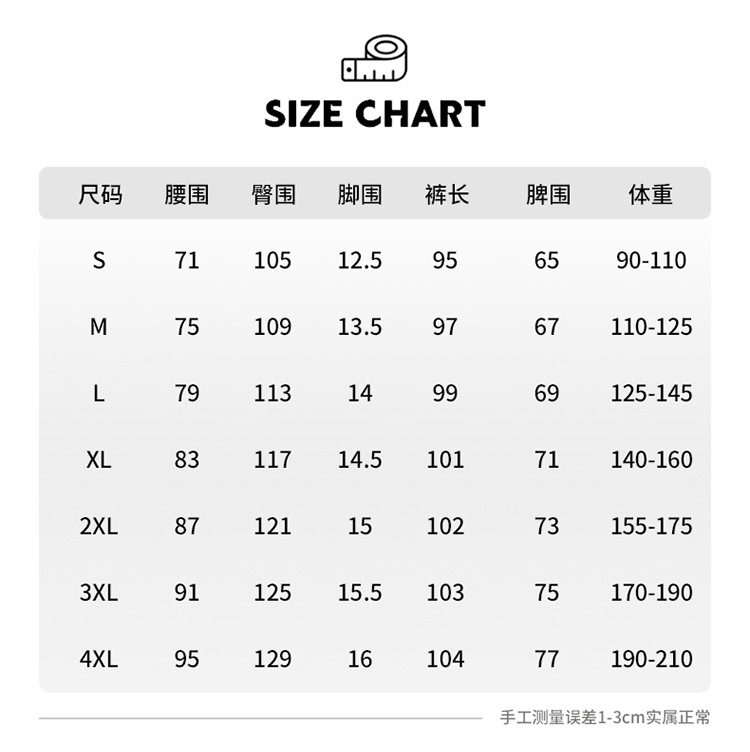Click the measuring tape icon

(x=375, y=60)
